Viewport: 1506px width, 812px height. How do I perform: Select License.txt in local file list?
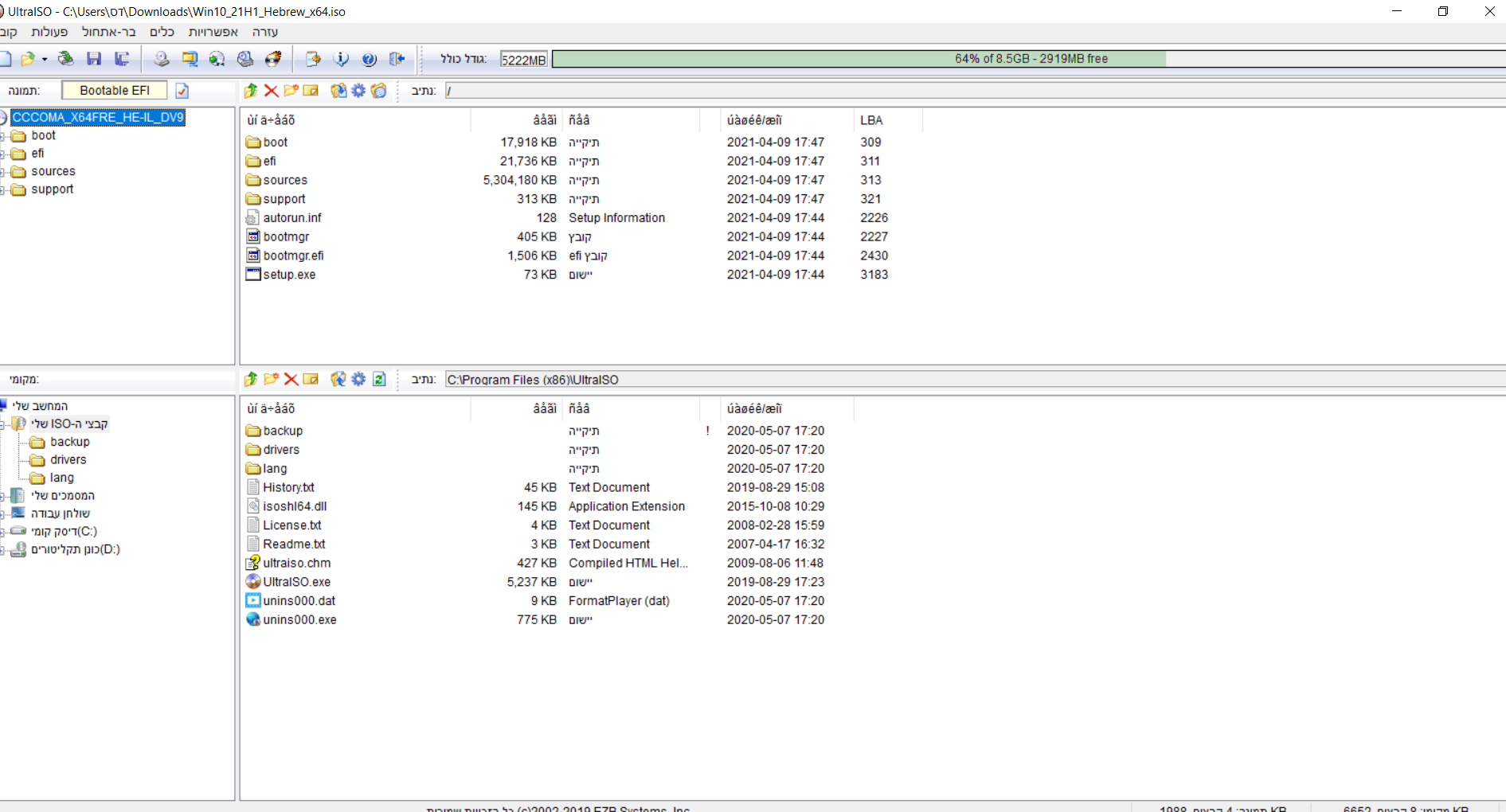(291, 525)
